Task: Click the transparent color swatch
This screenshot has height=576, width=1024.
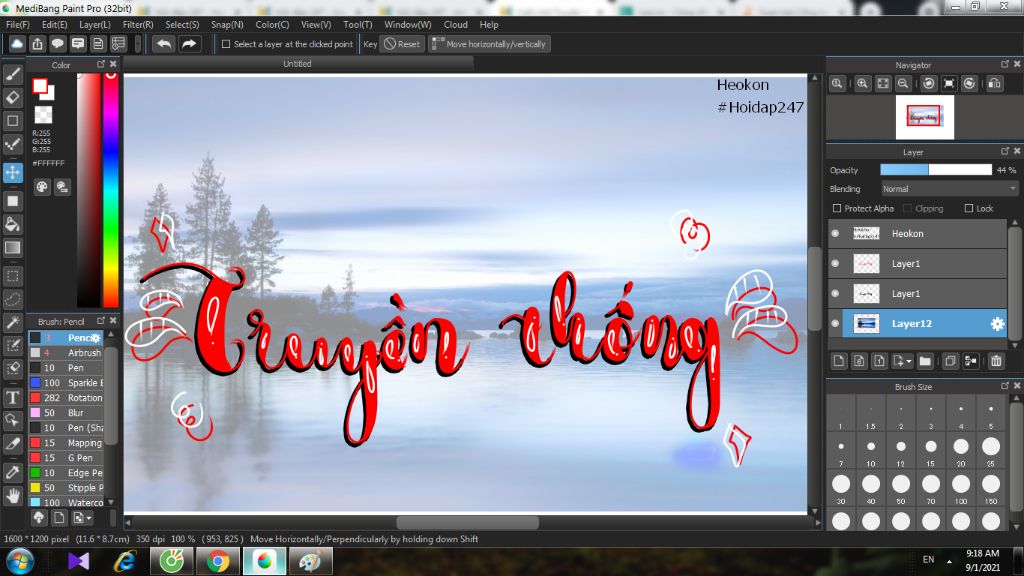Action: coord(43,115)
